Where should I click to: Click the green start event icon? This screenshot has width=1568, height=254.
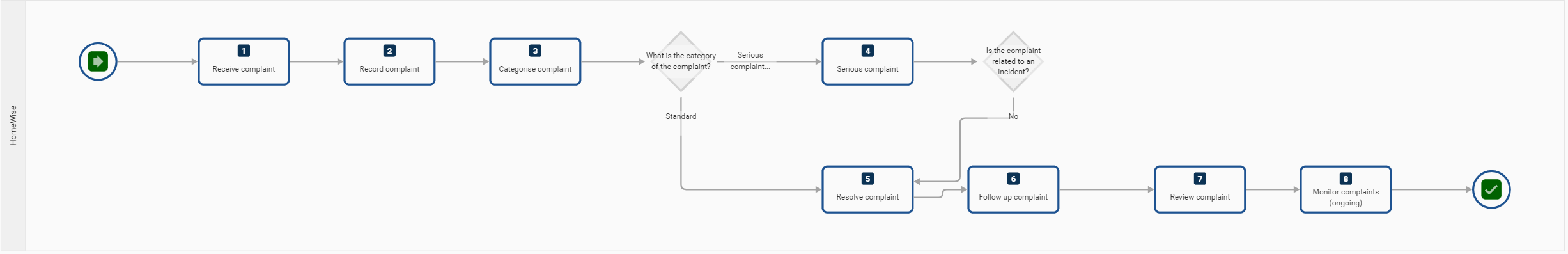(x=98, y=61)
